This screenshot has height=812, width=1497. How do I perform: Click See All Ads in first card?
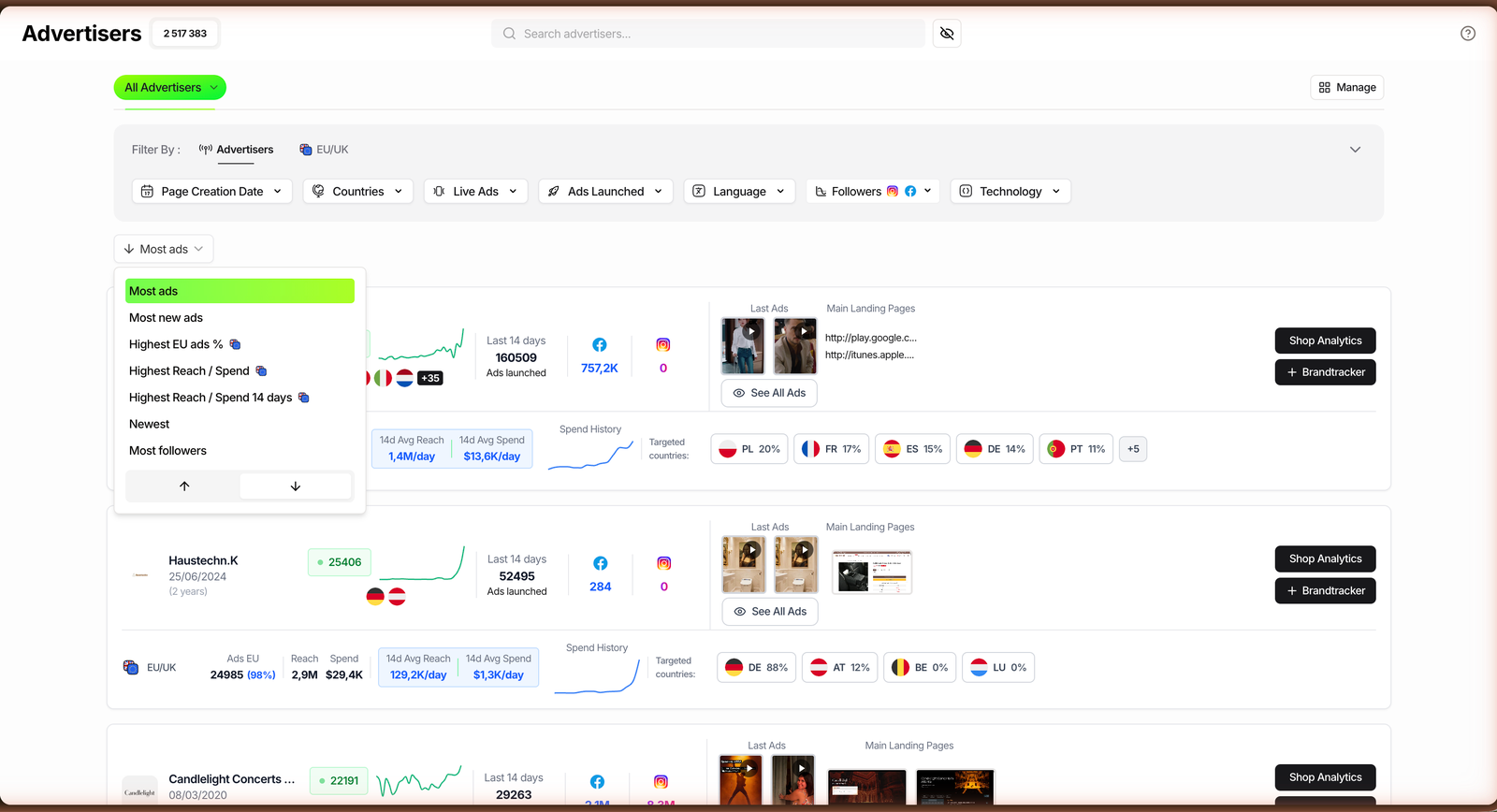[769, 393]
